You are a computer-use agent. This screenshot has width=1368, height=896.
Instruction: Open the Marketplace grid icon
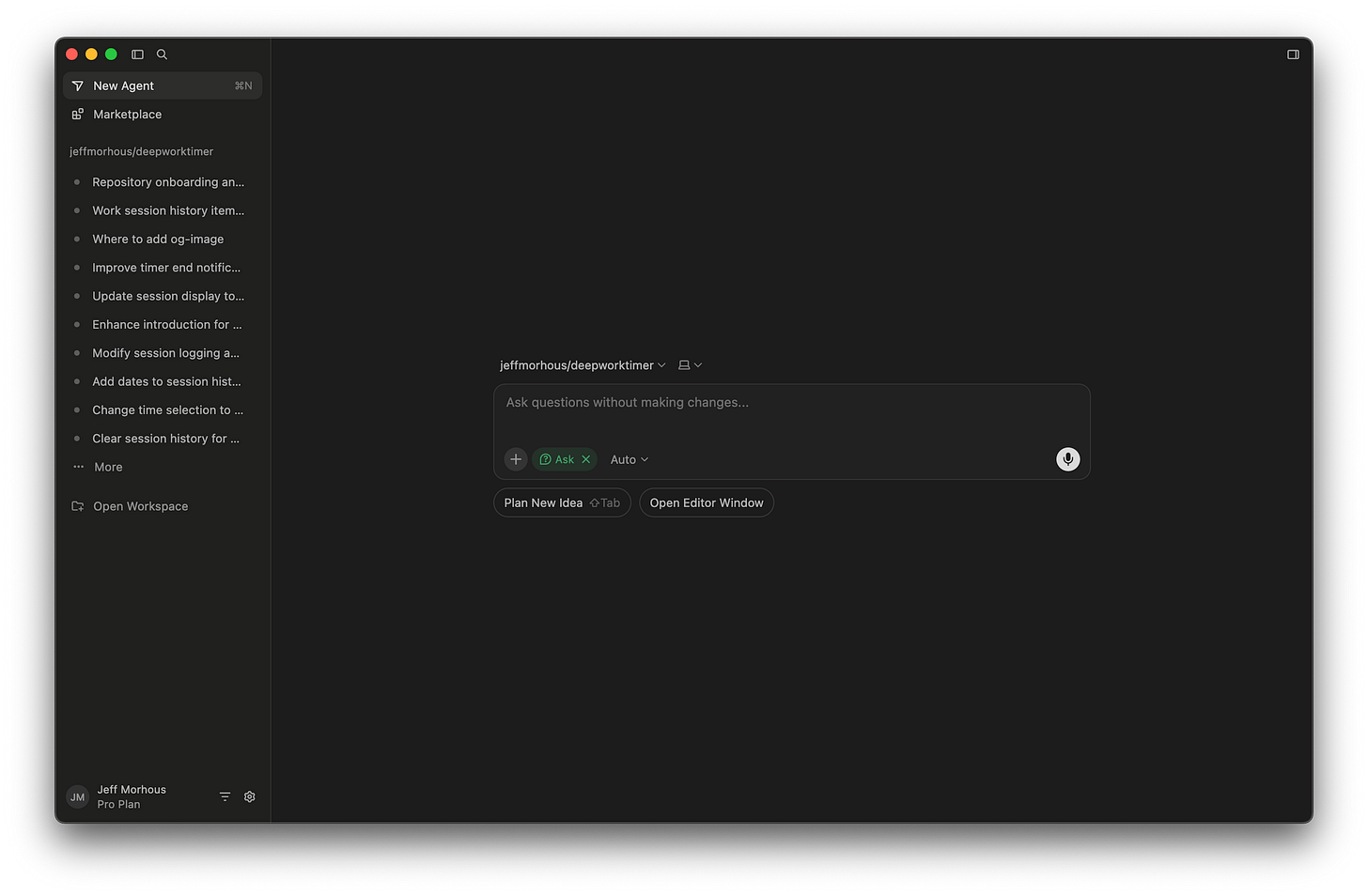(76, 114)
